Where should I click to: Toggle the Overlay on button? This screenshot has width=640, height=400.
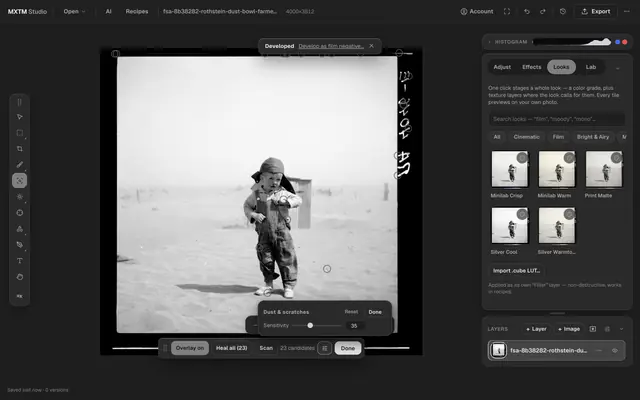(x=190, y=348)
